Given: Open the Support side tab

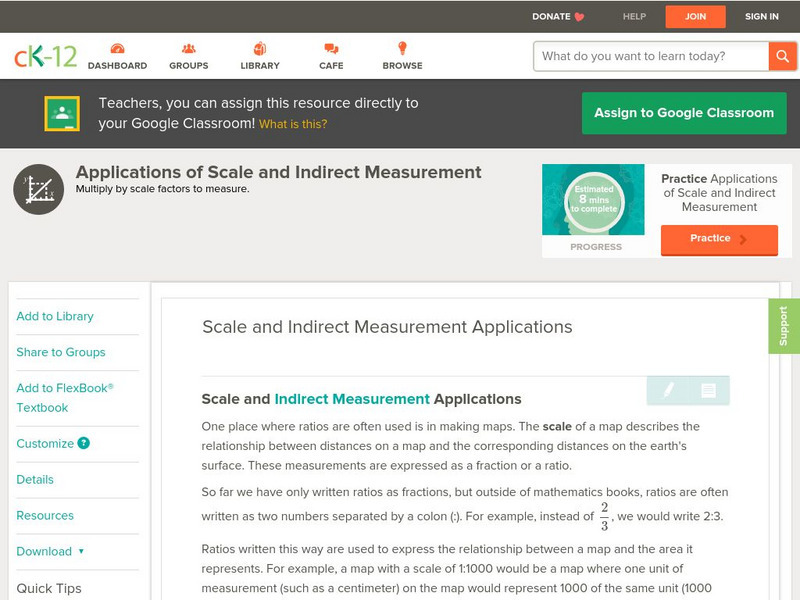Looking at the screenshot, I should [x=783, y=326].
